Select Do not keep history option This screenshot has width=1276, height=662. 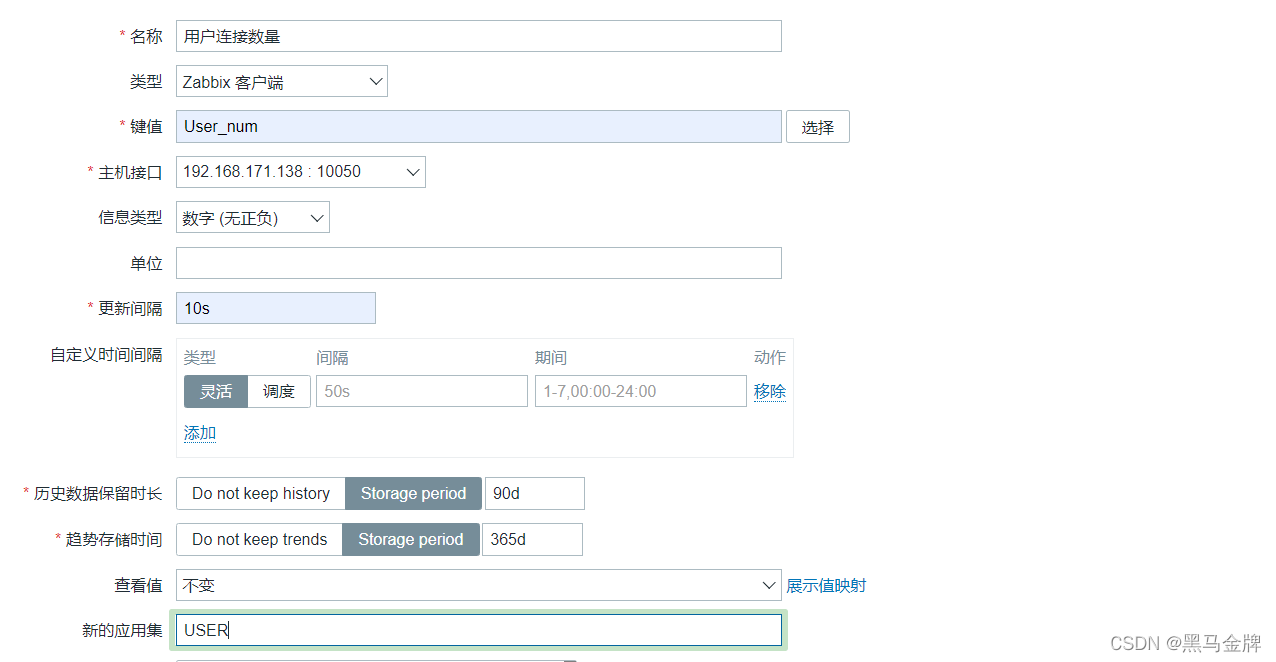[261, 493]
